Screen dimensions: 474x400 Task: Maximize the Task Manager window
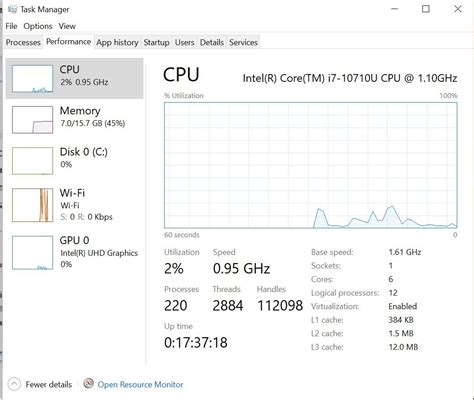click(x=426, y=9)
